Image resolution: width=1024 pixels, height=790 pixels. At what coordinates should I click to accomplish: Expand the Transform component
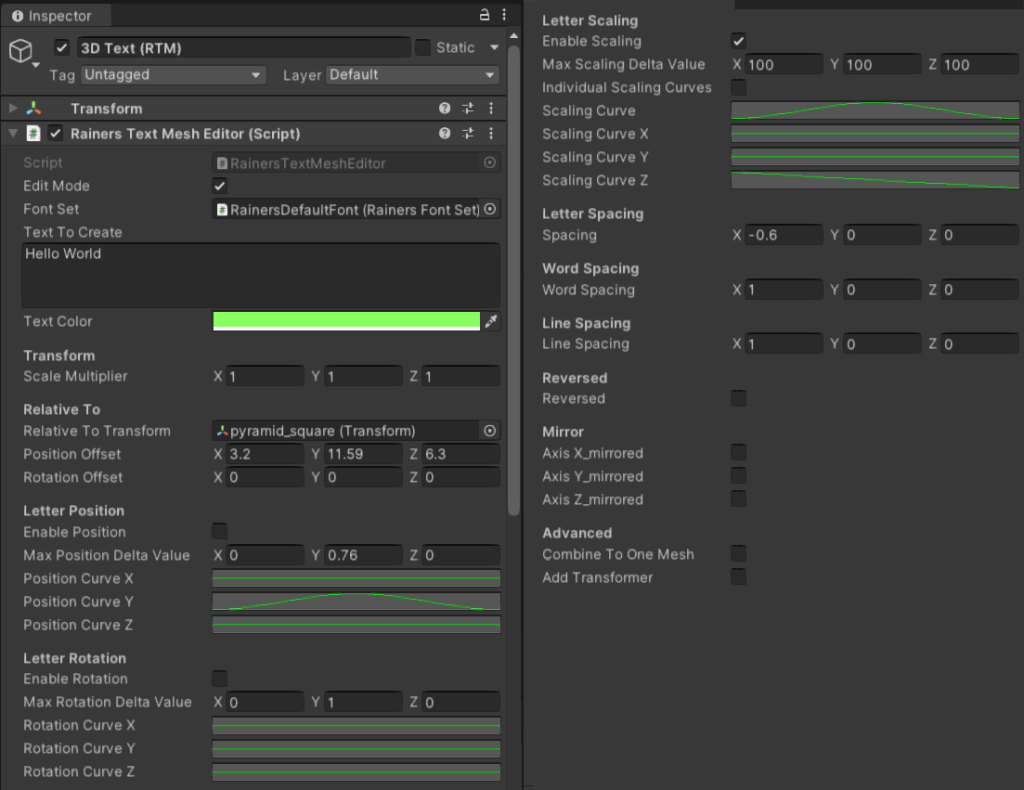13,108
